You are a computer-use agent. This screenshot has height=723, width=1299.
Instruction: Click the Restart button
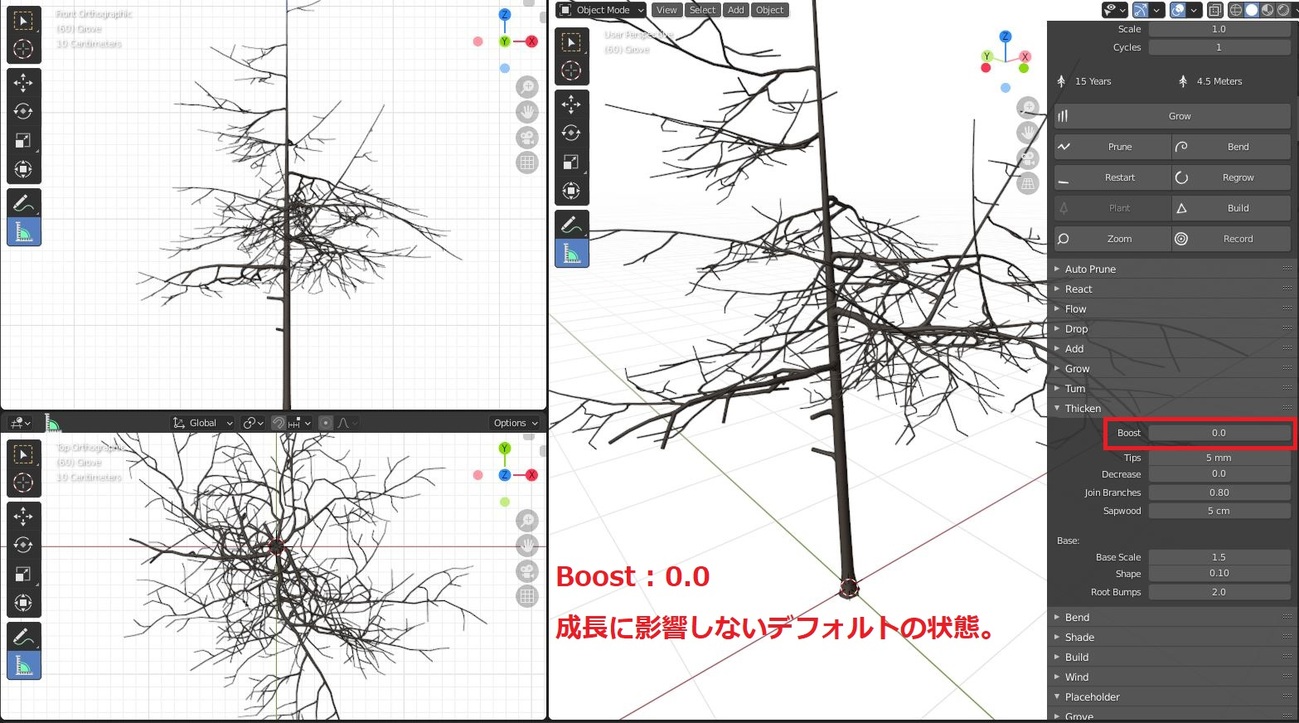(x=1112, y=178)
